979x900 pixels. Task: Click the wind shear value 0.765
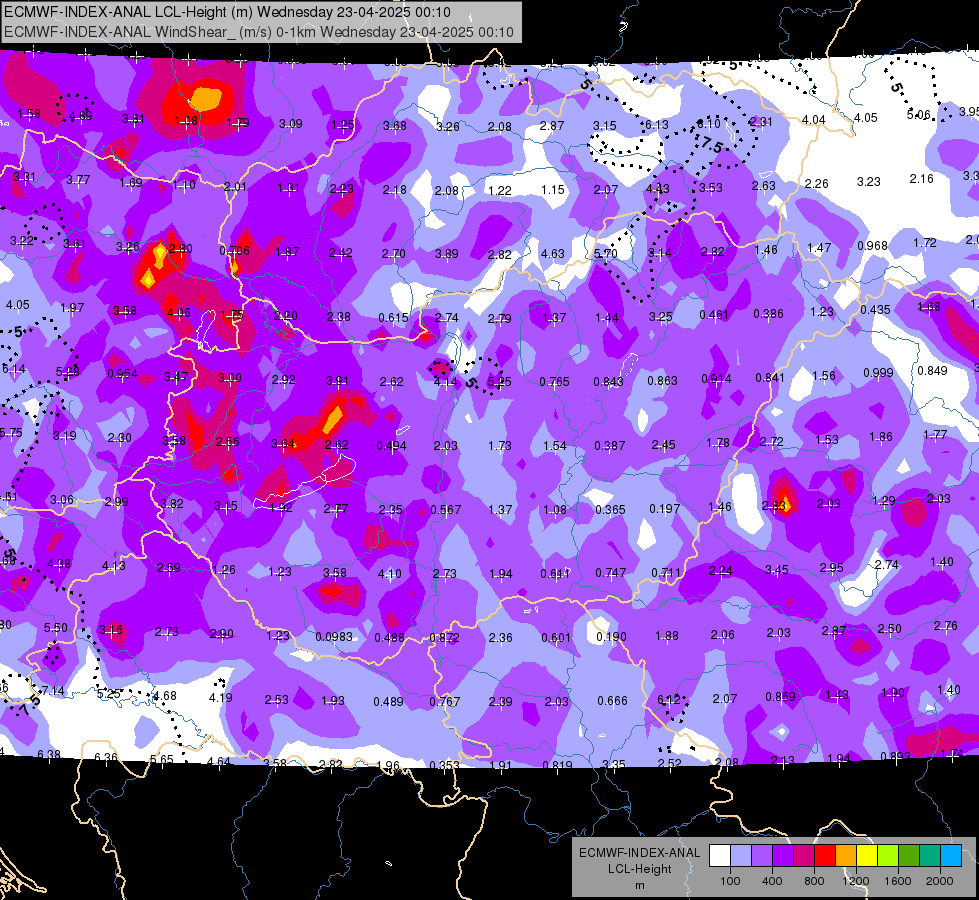[554, 381]
